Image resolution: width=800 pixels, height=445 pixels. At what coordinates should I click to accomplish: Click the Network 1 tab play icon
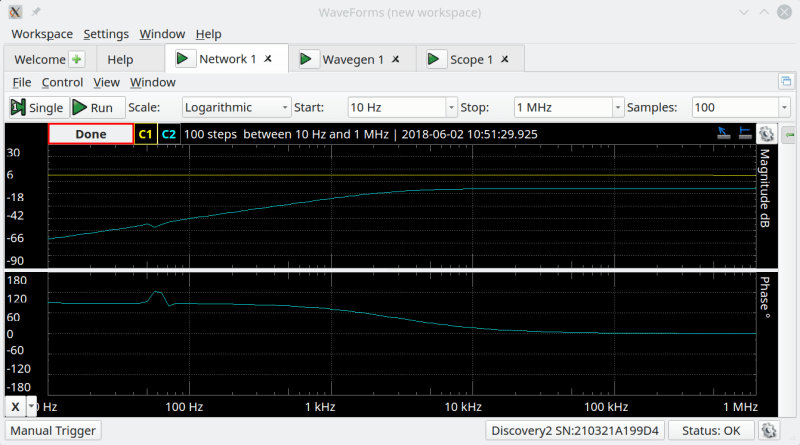coord(185,59)
